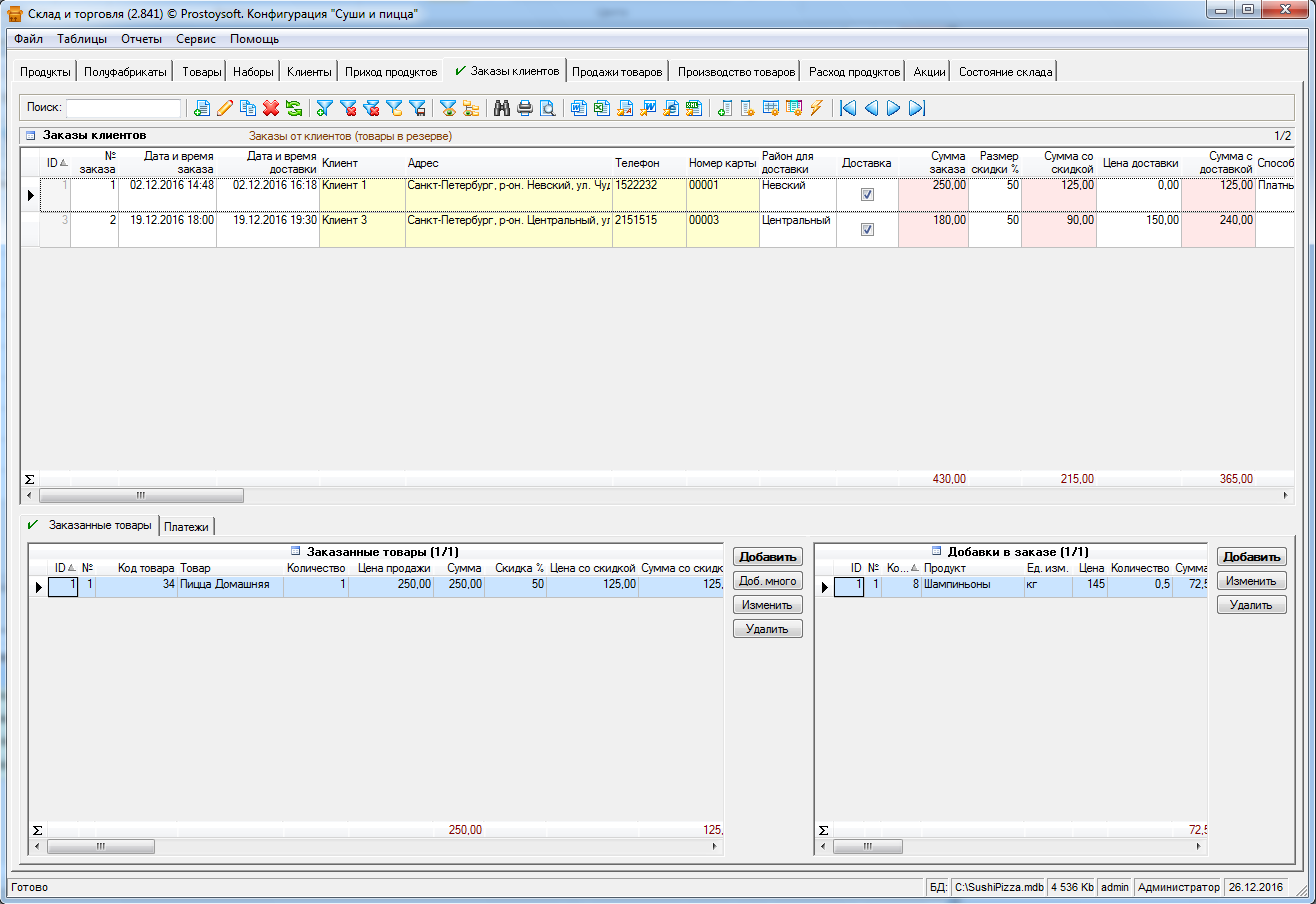
Task: Click the main orders table horizontal scrollbar
Action: 141,495
